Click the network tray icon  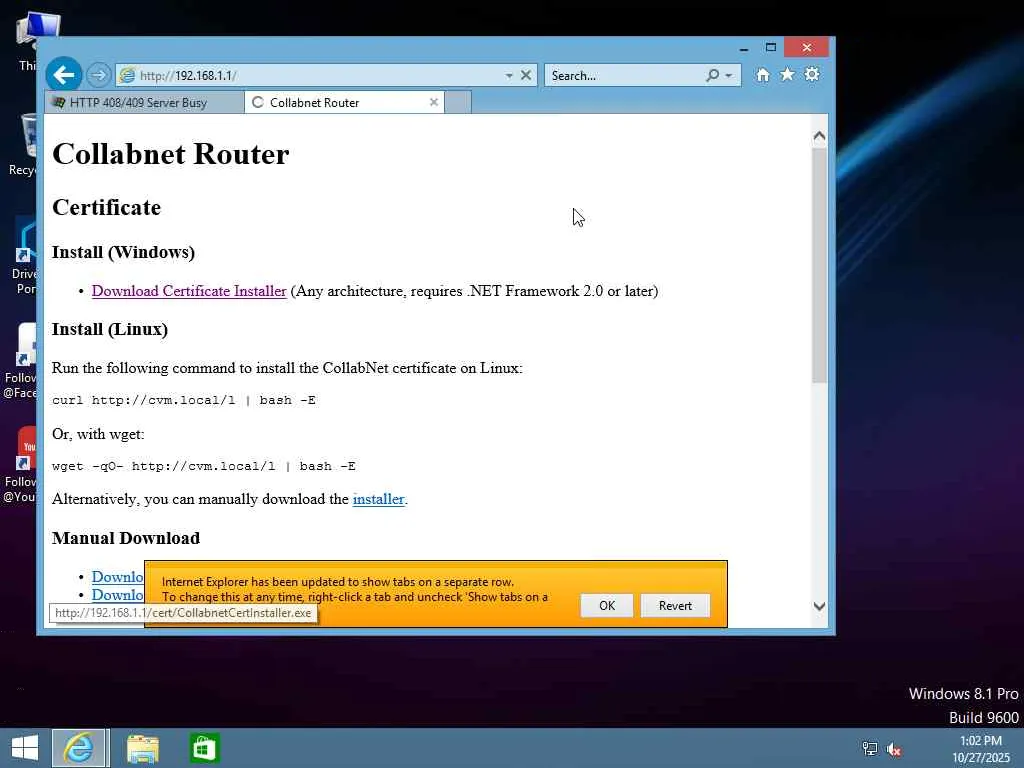pyautogui.click(x=870, y=748)
